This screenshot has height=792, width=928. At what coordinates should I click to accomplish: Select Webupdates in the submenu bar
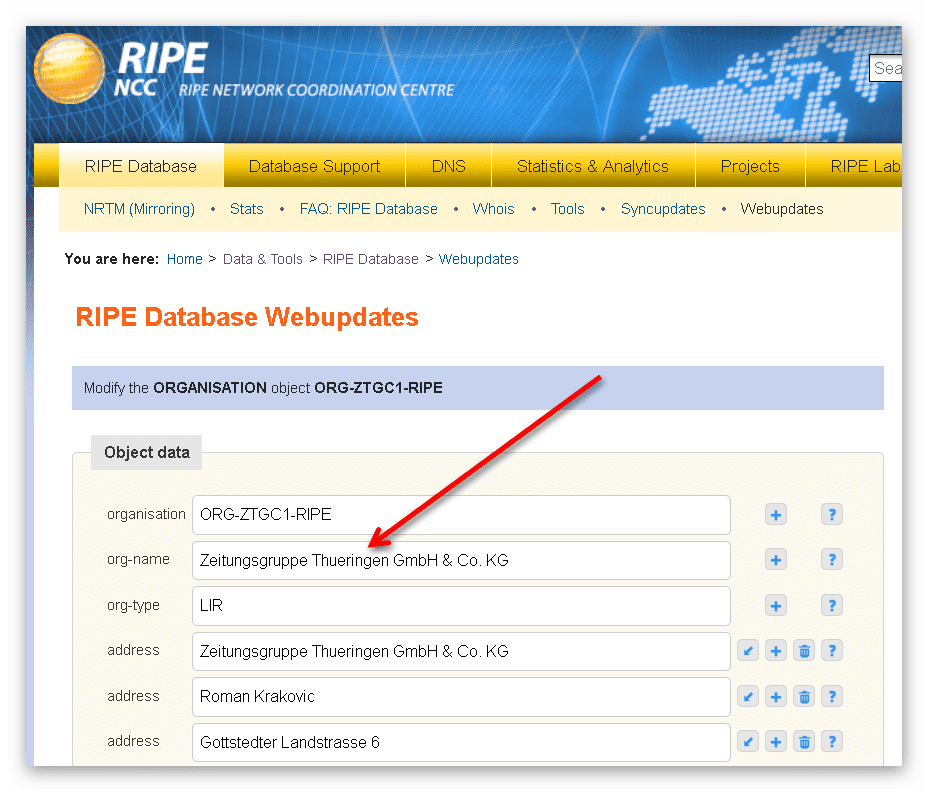[781, 209]
